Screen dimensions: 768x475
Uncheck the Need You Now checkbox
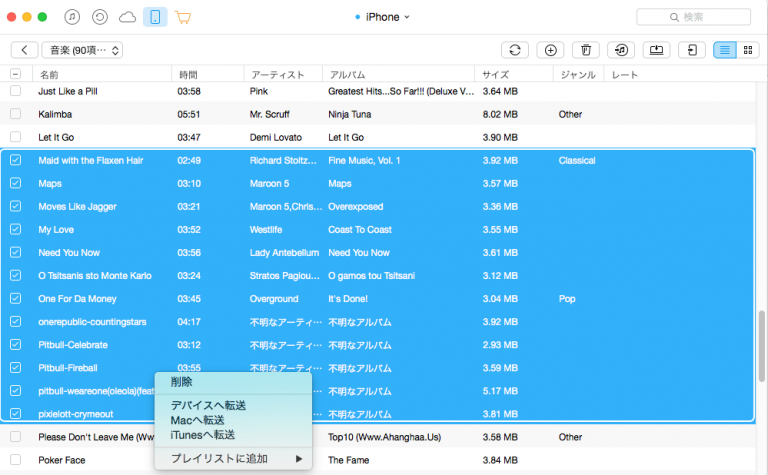tap(16, 252)
